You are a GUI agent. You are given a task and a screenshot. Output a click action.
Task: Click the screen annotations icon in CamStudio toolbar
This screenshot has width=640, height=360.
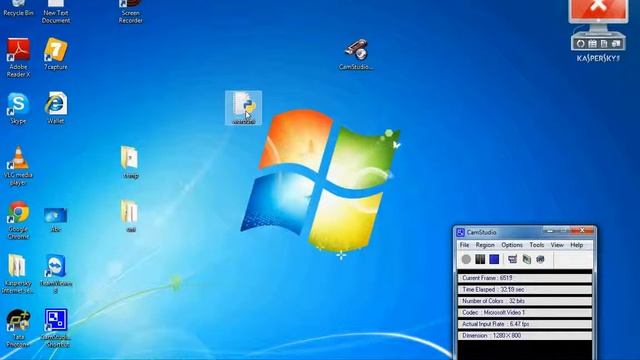click(x=527, y=259)
